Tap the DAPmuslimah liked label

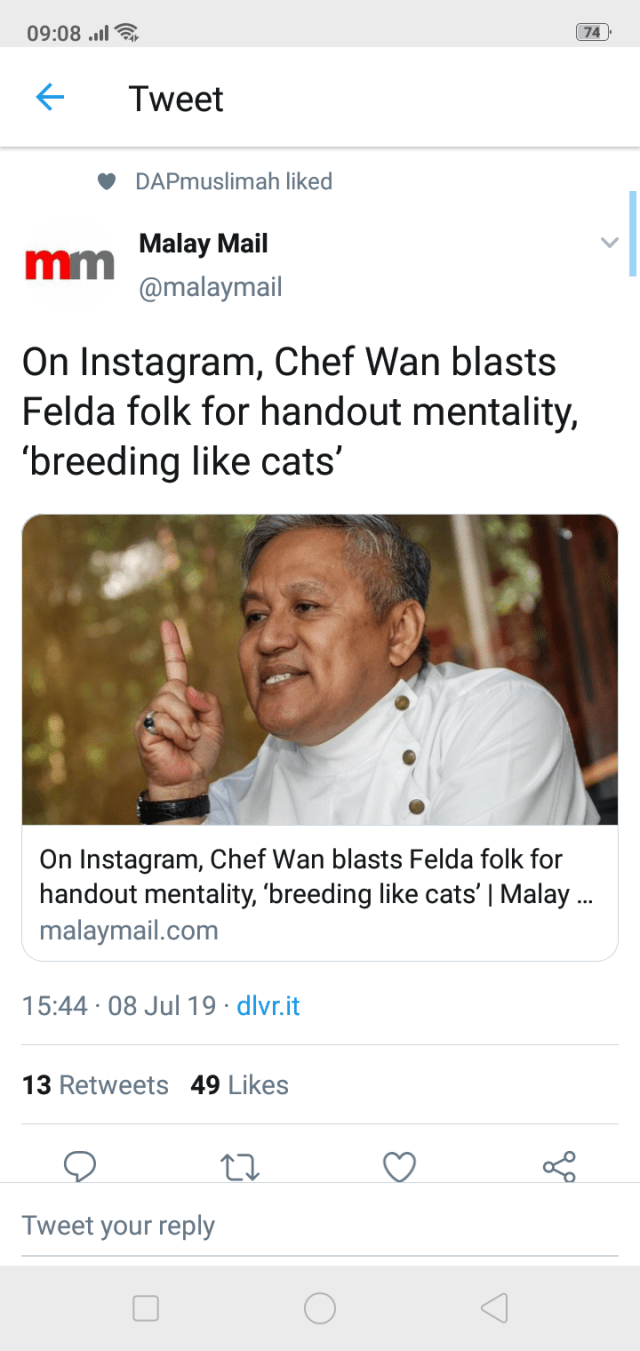pos(233,182)
